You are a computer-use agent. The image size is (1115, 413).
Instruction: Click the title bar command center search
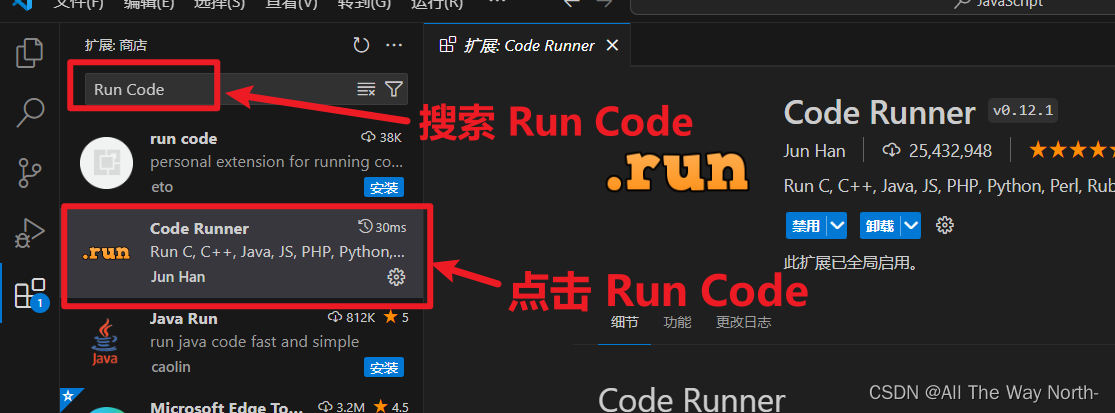point(873,6)
